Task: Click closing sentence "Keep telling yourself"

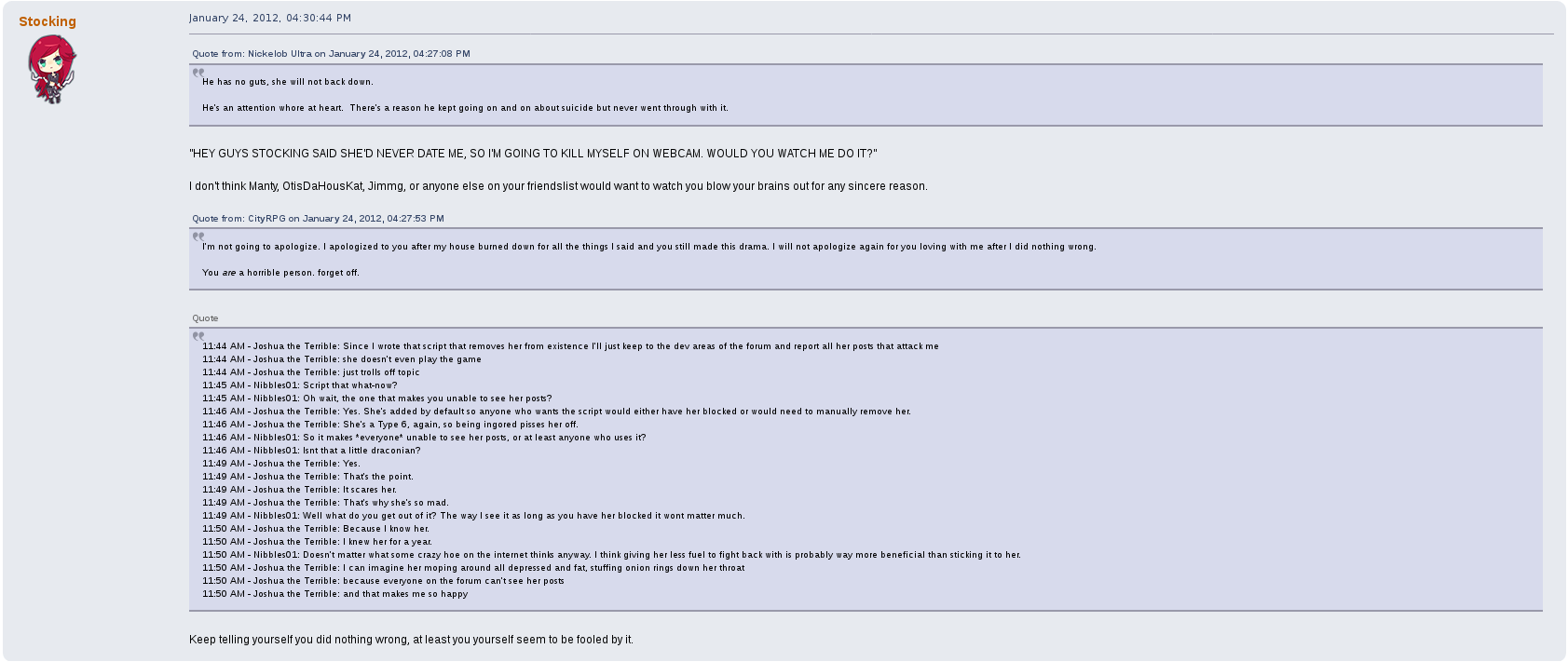Action: pyautogui.click(x=411, y=640)
